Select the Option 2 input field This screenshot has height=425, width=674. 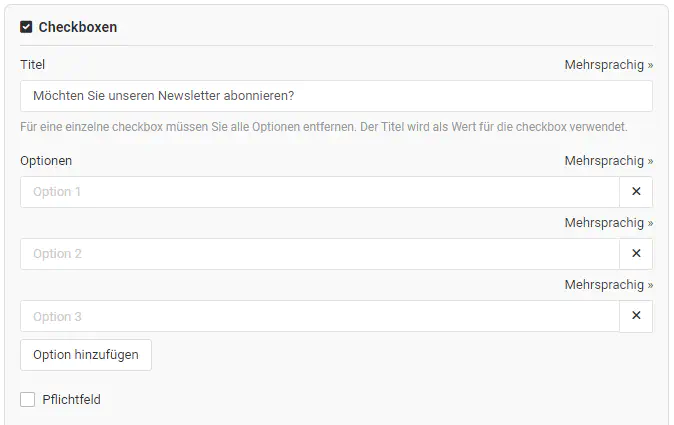click(x=320, y=254)
